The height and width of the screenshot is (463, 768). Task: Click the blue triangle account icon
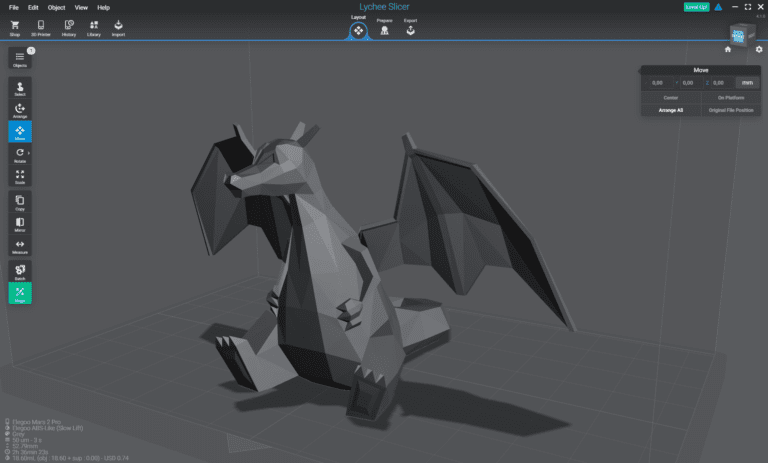(x=718, y=7)
